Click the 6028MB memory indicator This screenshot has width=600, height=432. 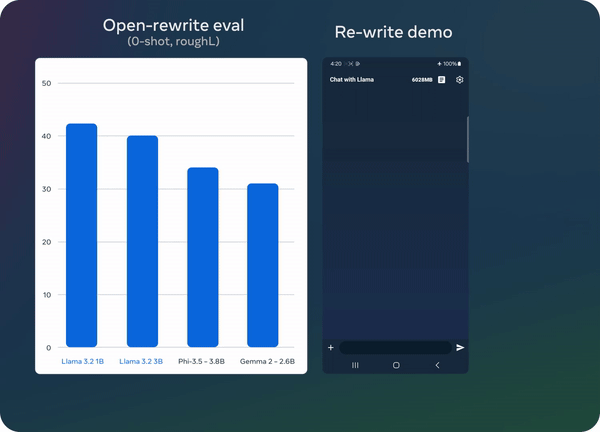pos(421,79)
